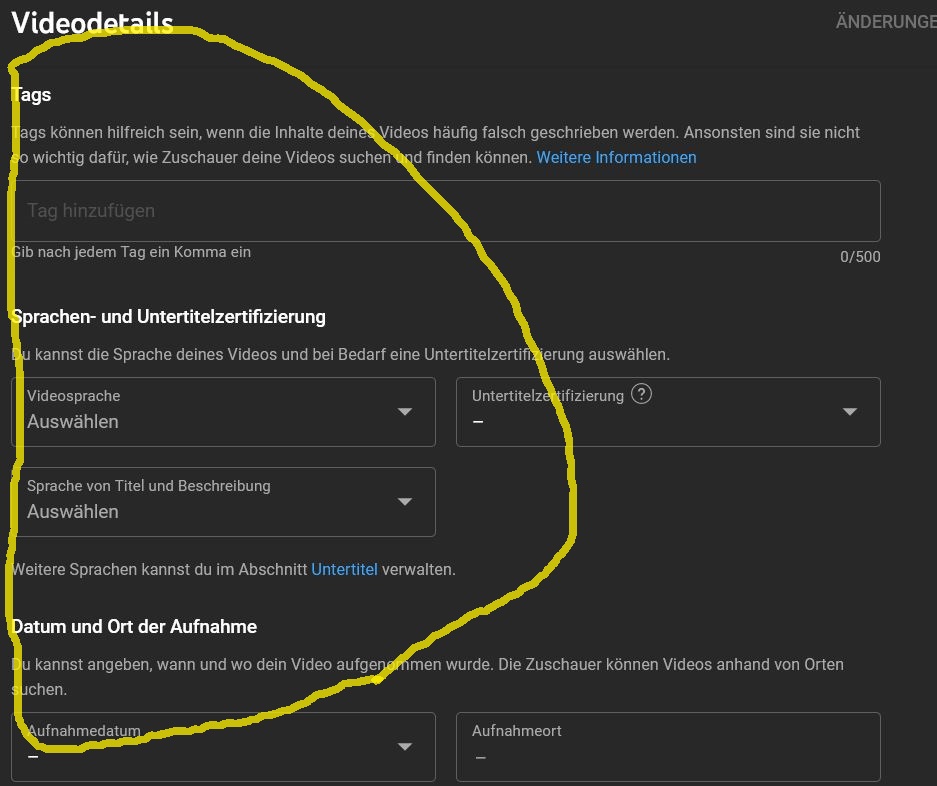Image resolution: width=937 pixels, height=786 pixels.
Task: Open Sprache von Titel und Beschreibung dropdown
Action: click(223, 501)
